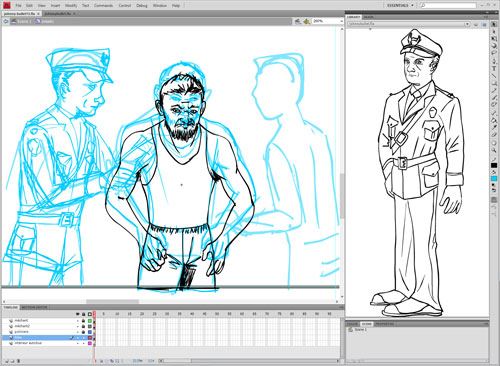Click the lock all layers header icon
500x366 pixels.
[83, 314]
